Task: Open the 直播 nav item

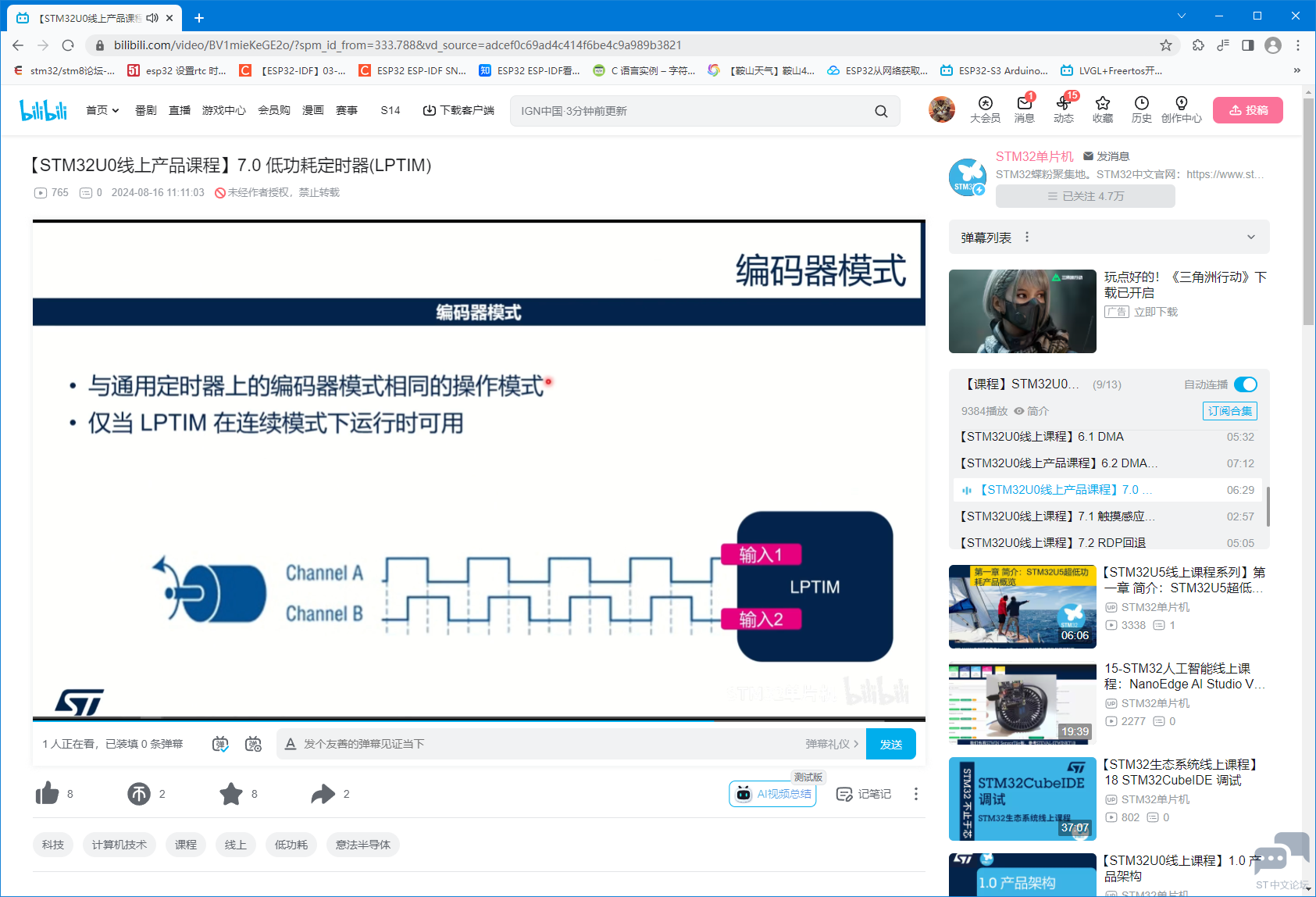Action: 180,110
